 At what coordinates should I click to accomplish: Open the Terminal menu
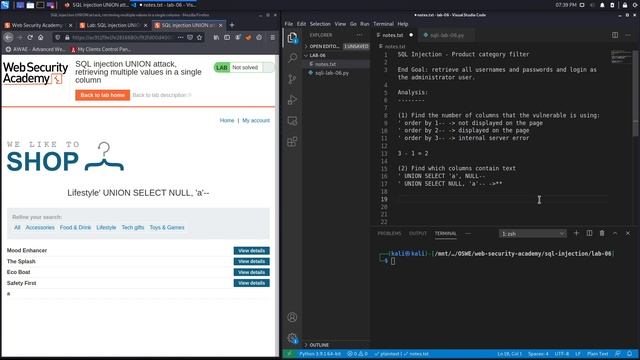(383, 24)
